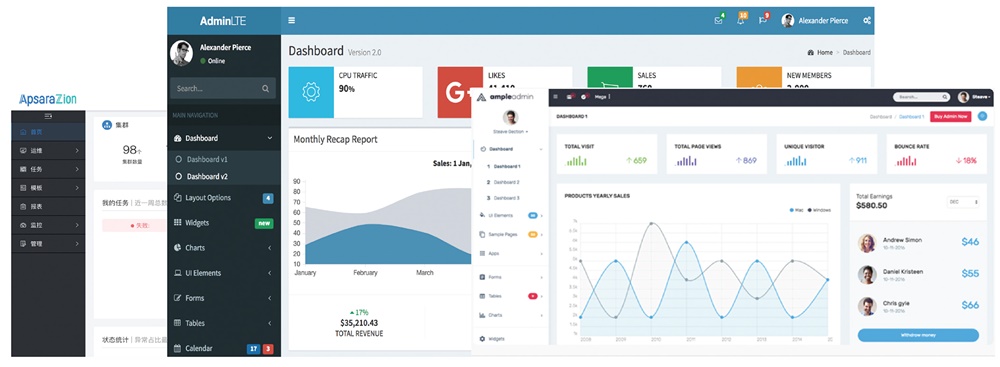This screenshot has height=367, width=1000.
Task: Expand the ApsaraZion 任务 chevron
Action: (x=77, y=170)
